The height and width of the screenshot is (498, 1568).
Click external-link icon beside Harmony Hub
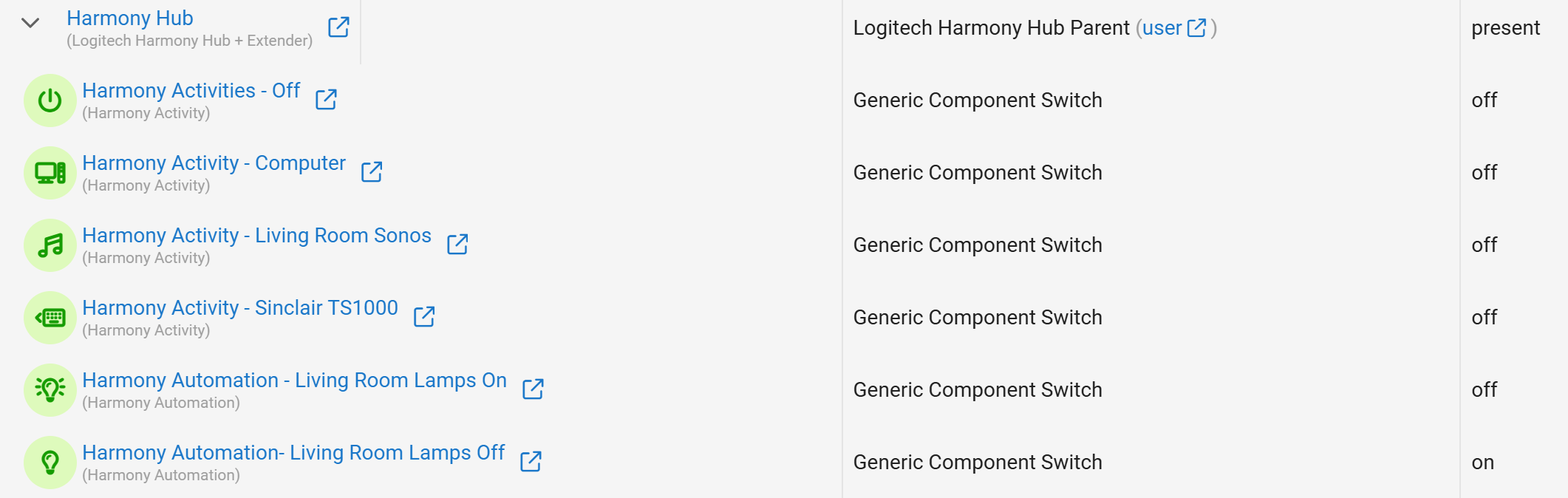click(x=338, y=27)
